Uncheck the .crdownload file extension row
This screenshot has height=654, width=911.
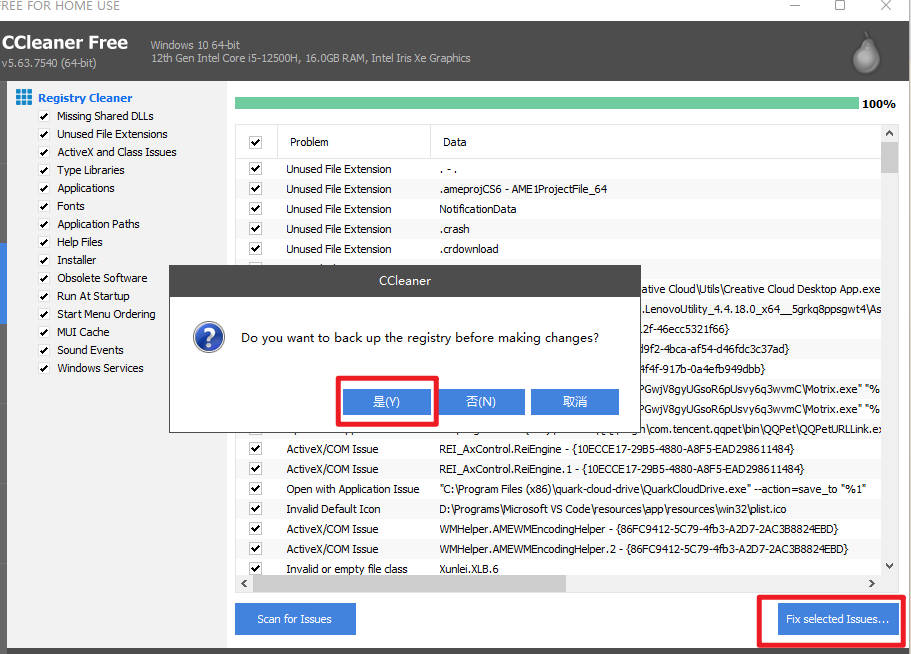pyautogui.click(x=255, y=249)
